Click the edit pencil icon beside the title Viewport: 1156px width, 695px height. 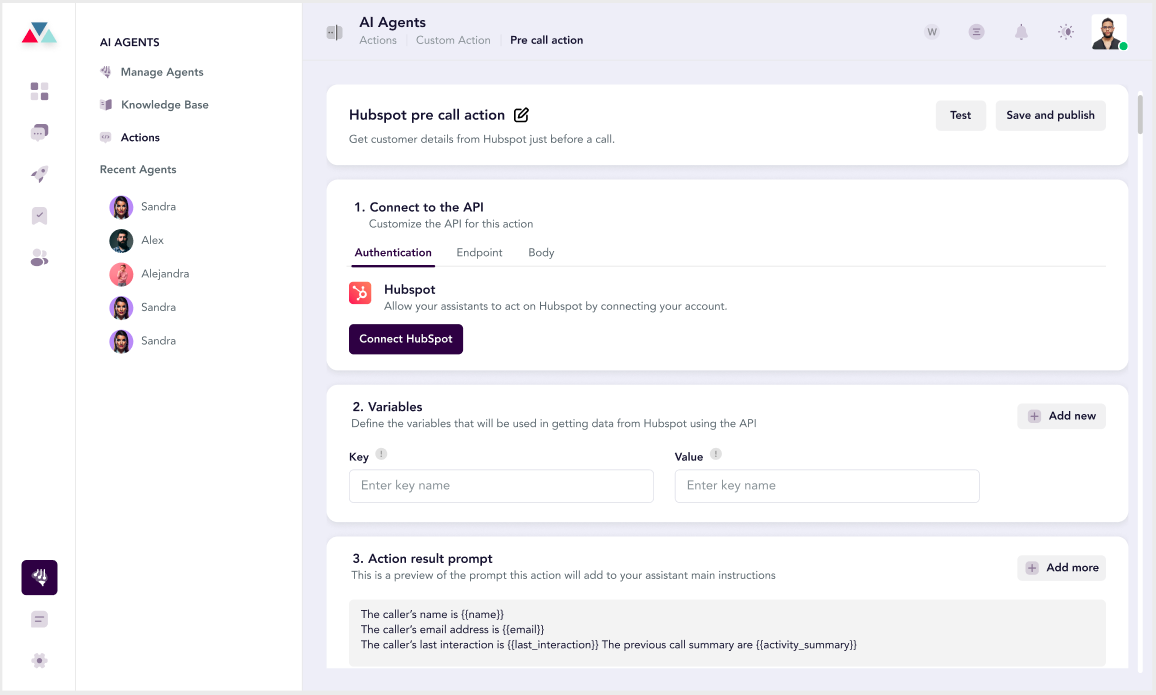[521, 115]
